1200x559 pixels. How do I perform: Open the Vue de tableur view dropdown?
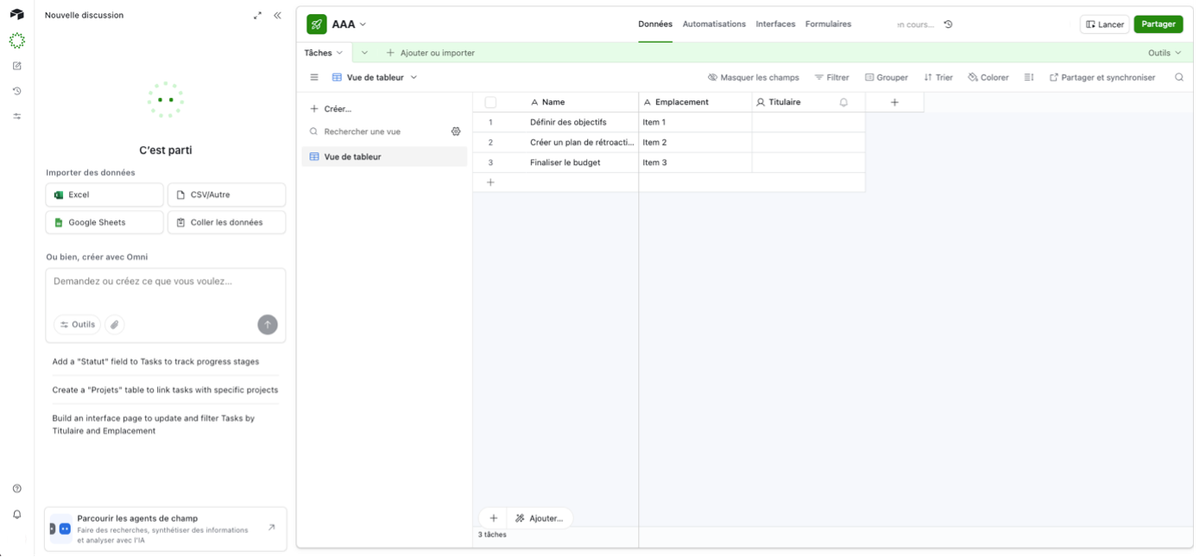click(x=375, y=77)
